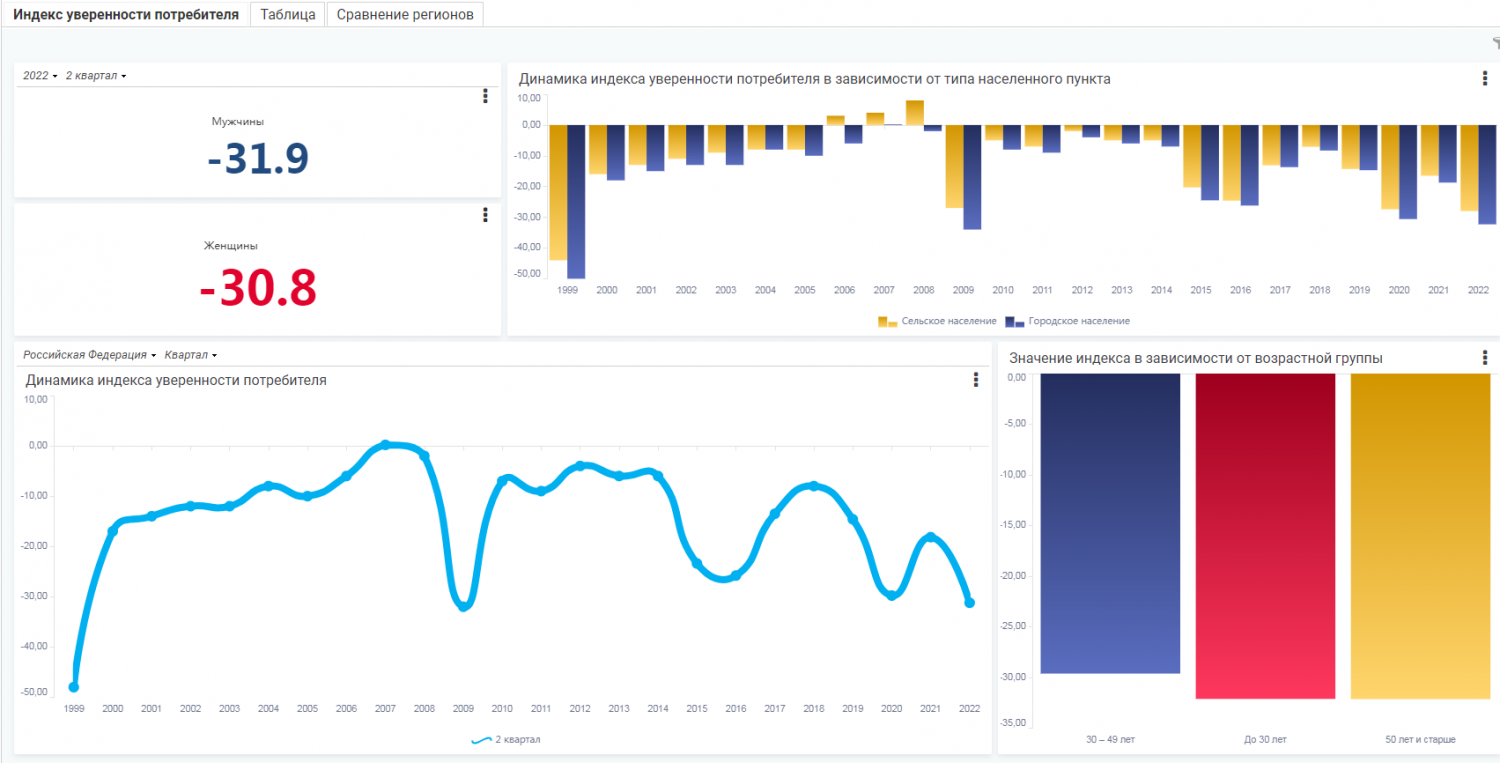The image size is (1500, 763).
Task: Click the blue line icon in the line chart legend
Action: tap(481, 740)
